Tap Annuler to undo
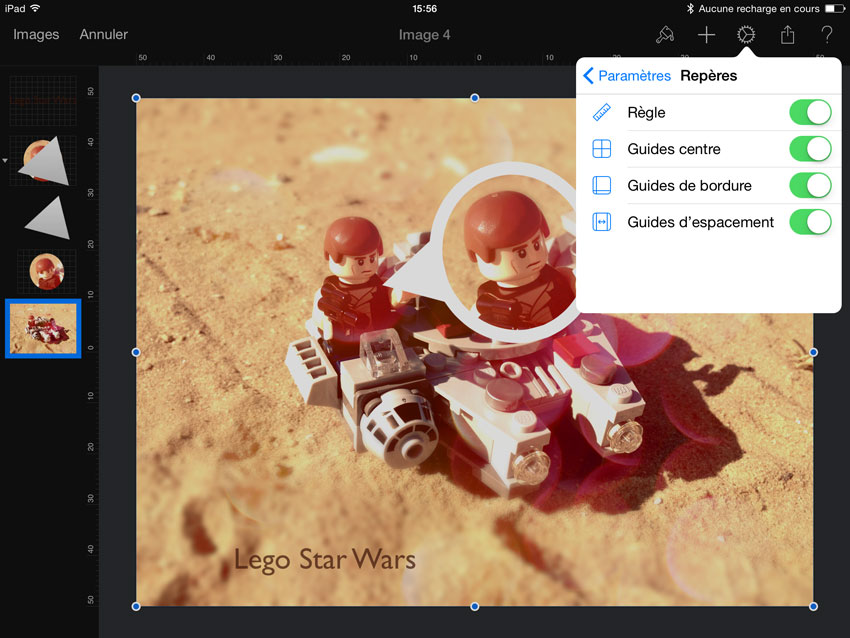Viewport: 850px width, 638px height. click(104, 34)
